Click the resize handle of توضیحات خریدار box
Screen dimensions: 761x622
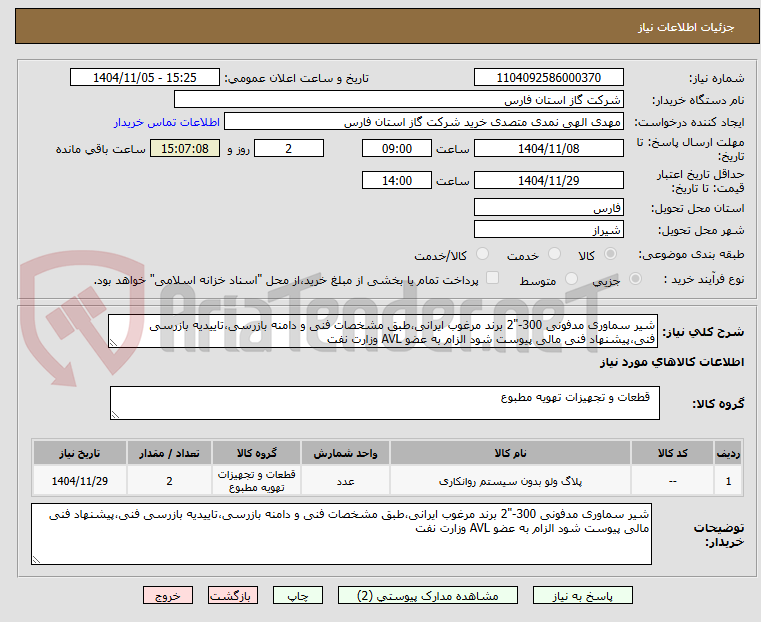tap(36, 559)
